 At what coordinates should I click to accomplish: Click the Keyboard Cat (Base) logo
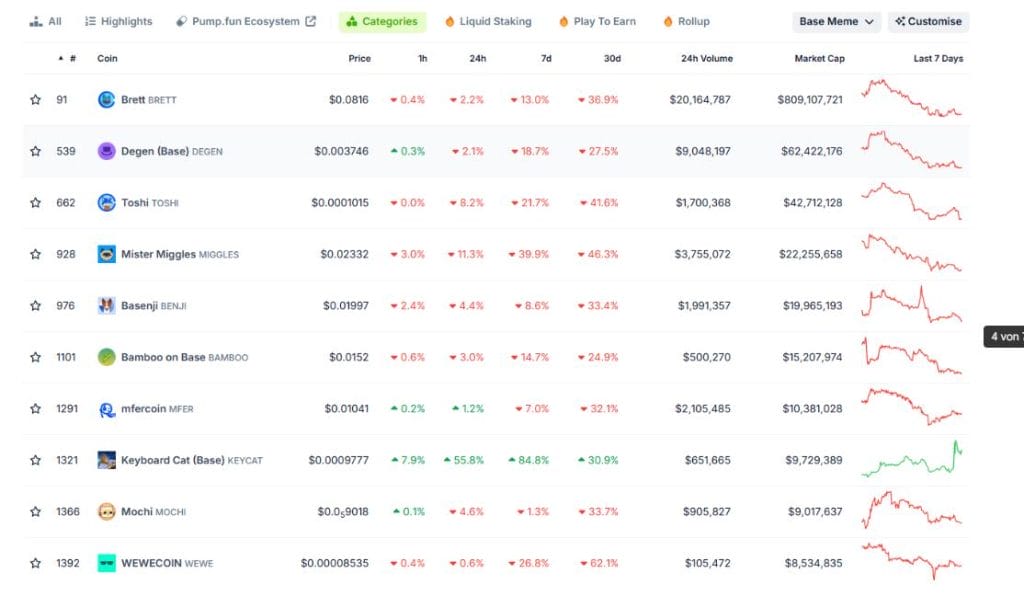[x=106, y=460]
